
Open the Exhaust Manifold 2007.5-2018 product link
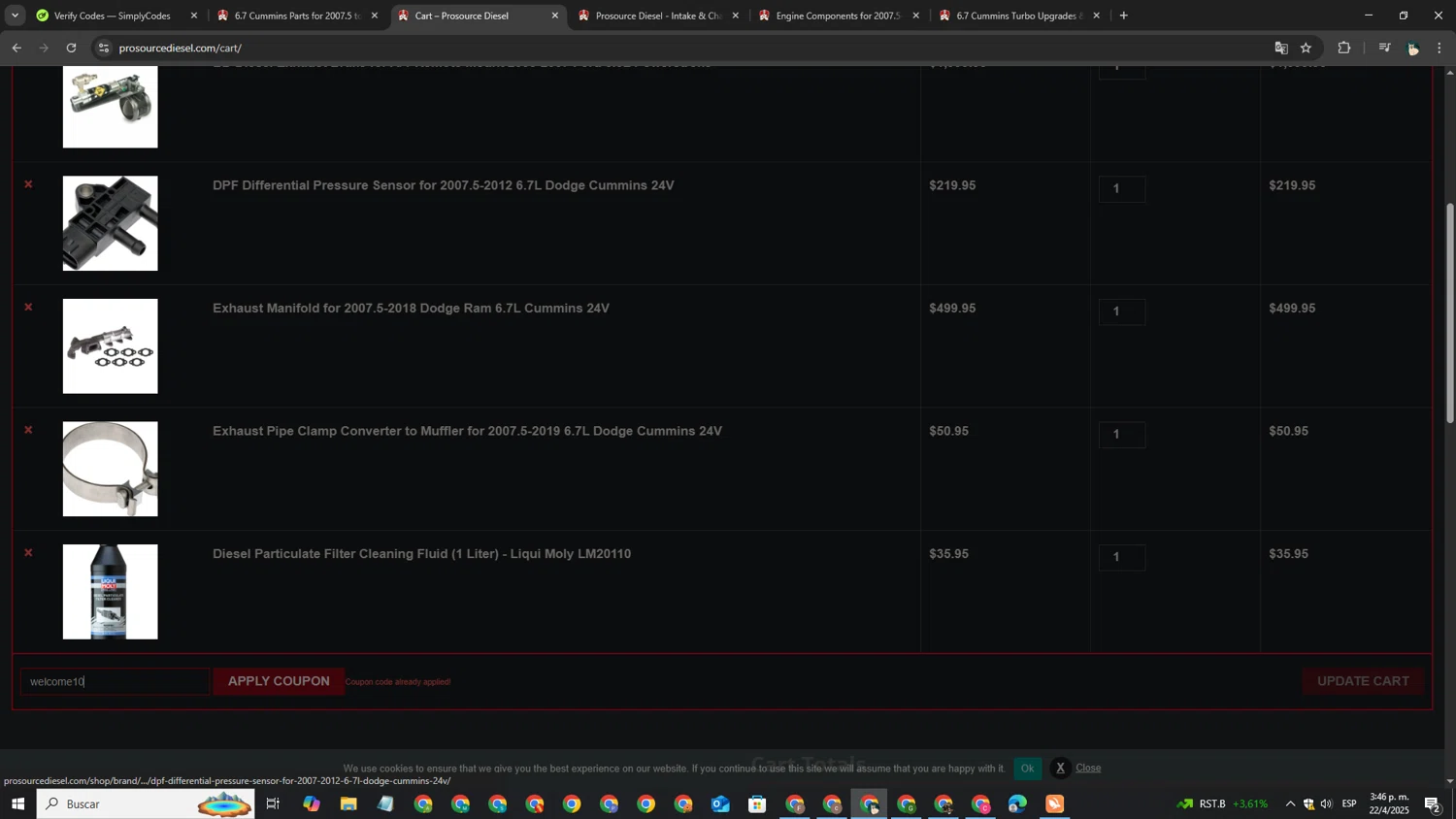click(x=411, y=309)
